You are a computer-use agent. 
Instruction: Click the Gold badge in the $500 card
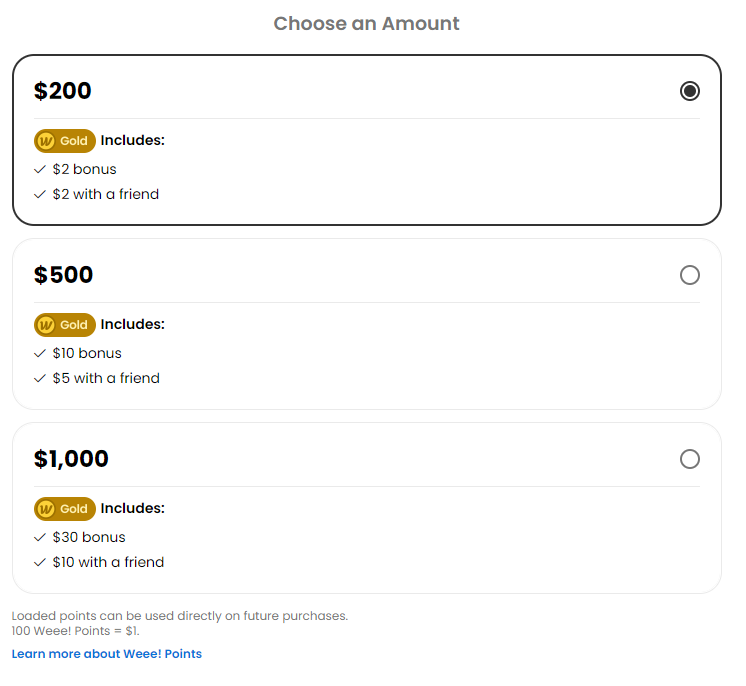[x=65, y=325]
